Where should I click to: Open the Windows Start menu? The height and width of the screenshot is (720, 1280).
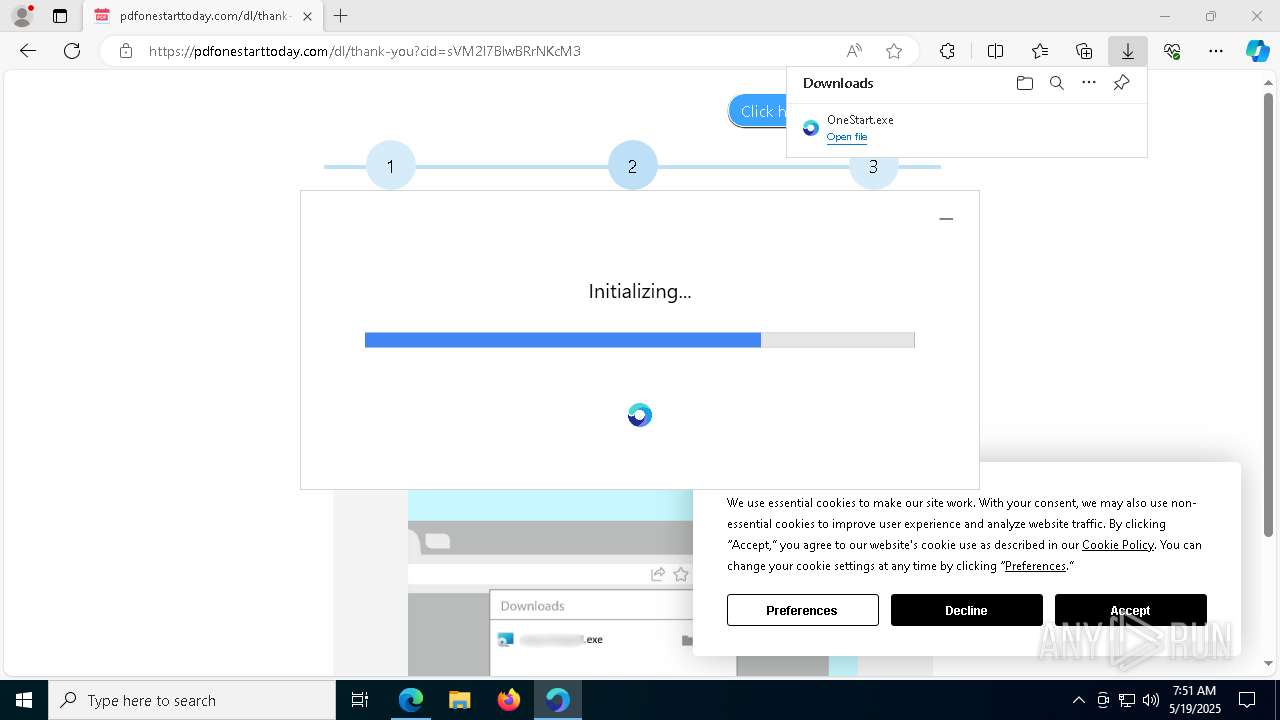[x=24, y=700]
